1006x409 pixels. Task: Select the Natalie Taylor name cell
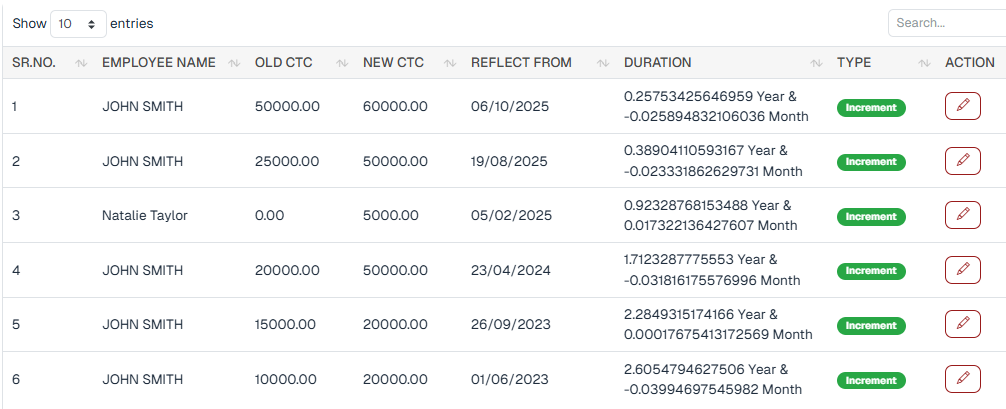point(145,215)
